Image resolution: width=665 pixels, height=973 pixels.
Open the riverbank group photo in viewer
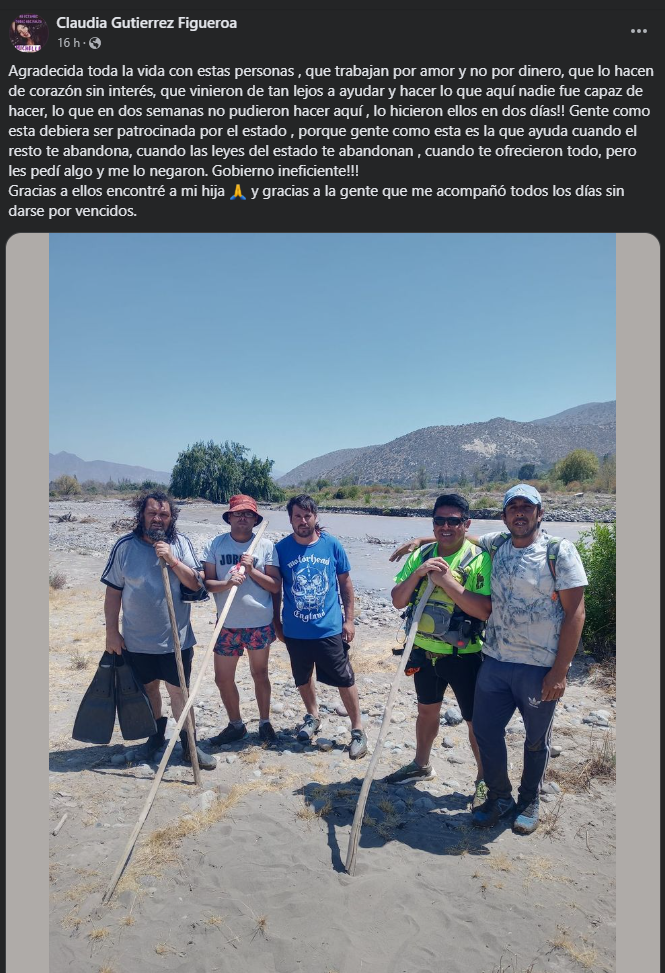tap(332, 603)
